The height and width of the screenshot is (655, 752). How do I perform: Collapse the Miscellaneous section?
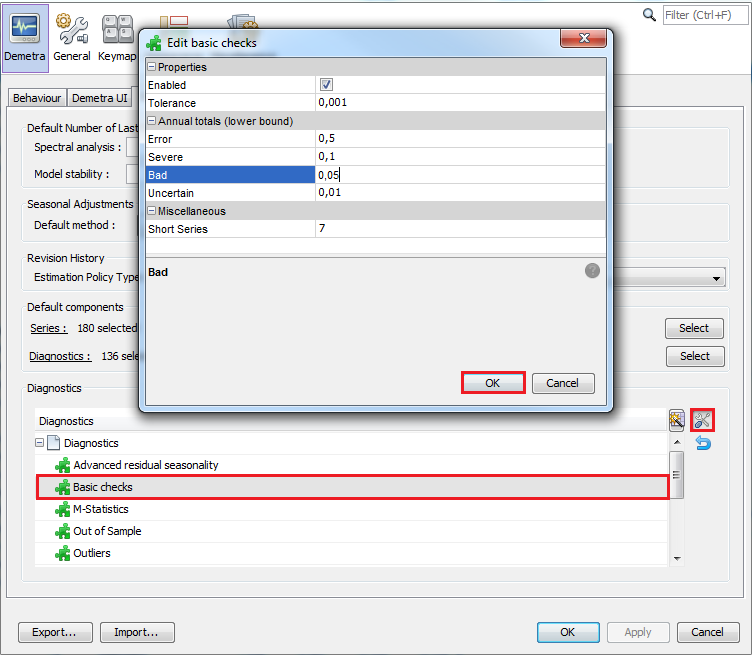[x=153, y=211]
